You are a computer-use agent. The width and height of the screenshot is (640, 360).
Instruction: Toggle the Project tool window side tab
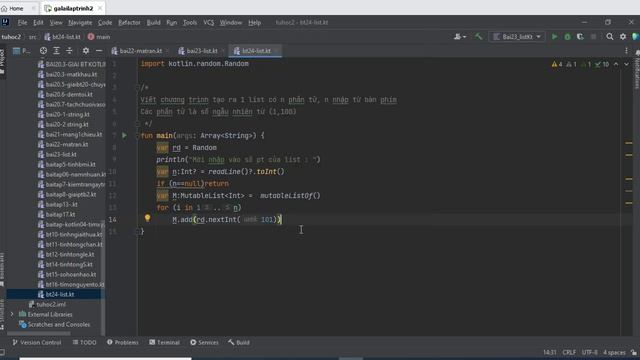pos(2,61)
